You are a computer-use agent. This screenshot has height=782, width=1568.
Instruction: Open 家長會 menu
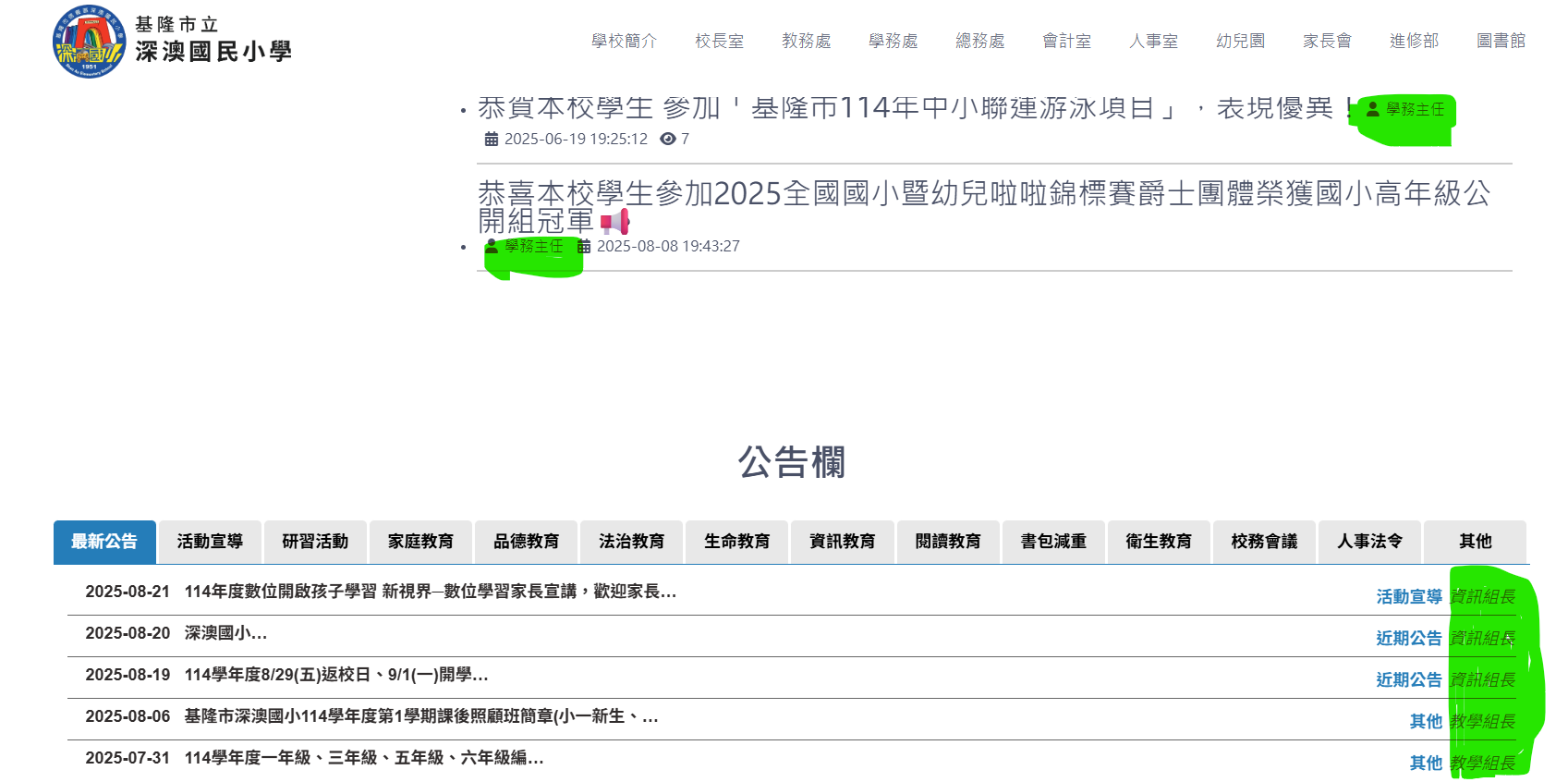click(1328, 41)
